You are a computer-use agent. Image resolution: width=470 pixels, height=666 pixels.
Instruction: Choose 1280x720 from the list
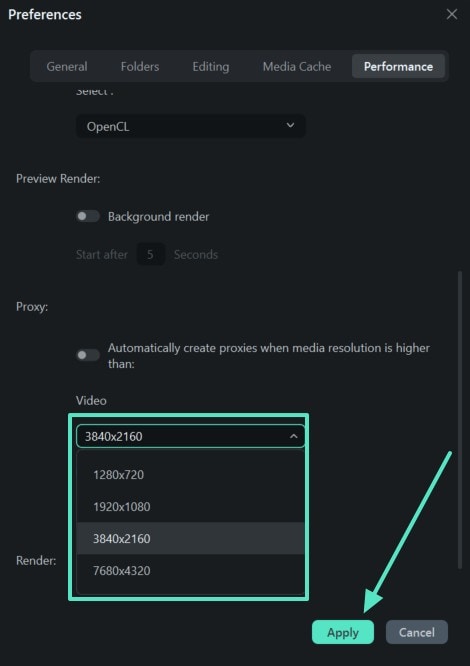tap(191, 474)
